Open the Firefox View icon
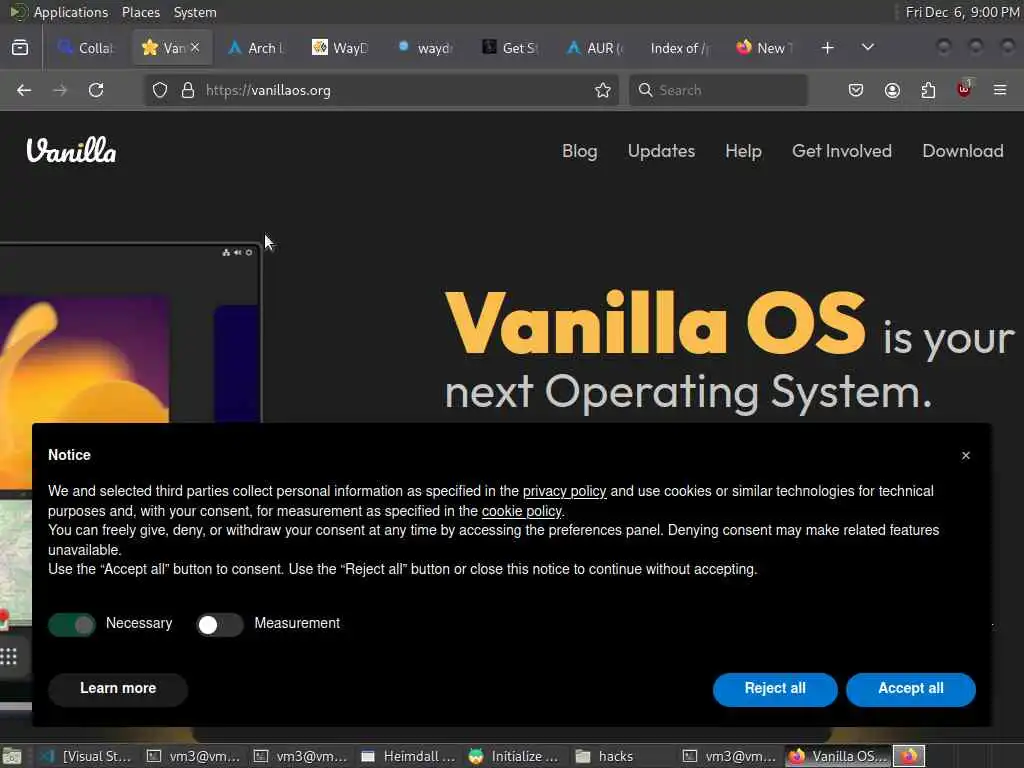 coord(20,48)
